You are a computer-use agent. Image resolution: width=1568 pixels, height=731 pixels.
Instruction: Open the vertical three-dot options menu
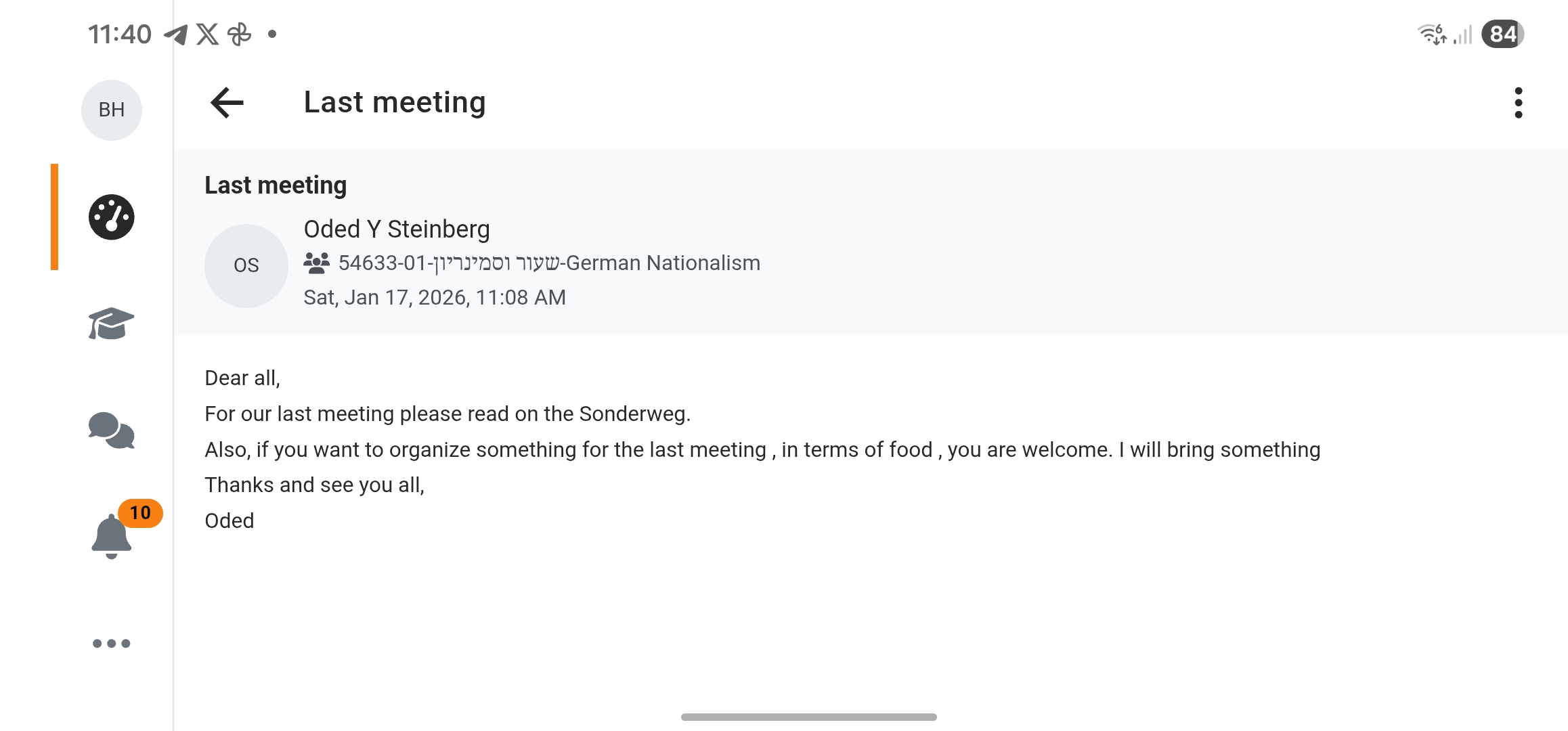coord(1518,103)
